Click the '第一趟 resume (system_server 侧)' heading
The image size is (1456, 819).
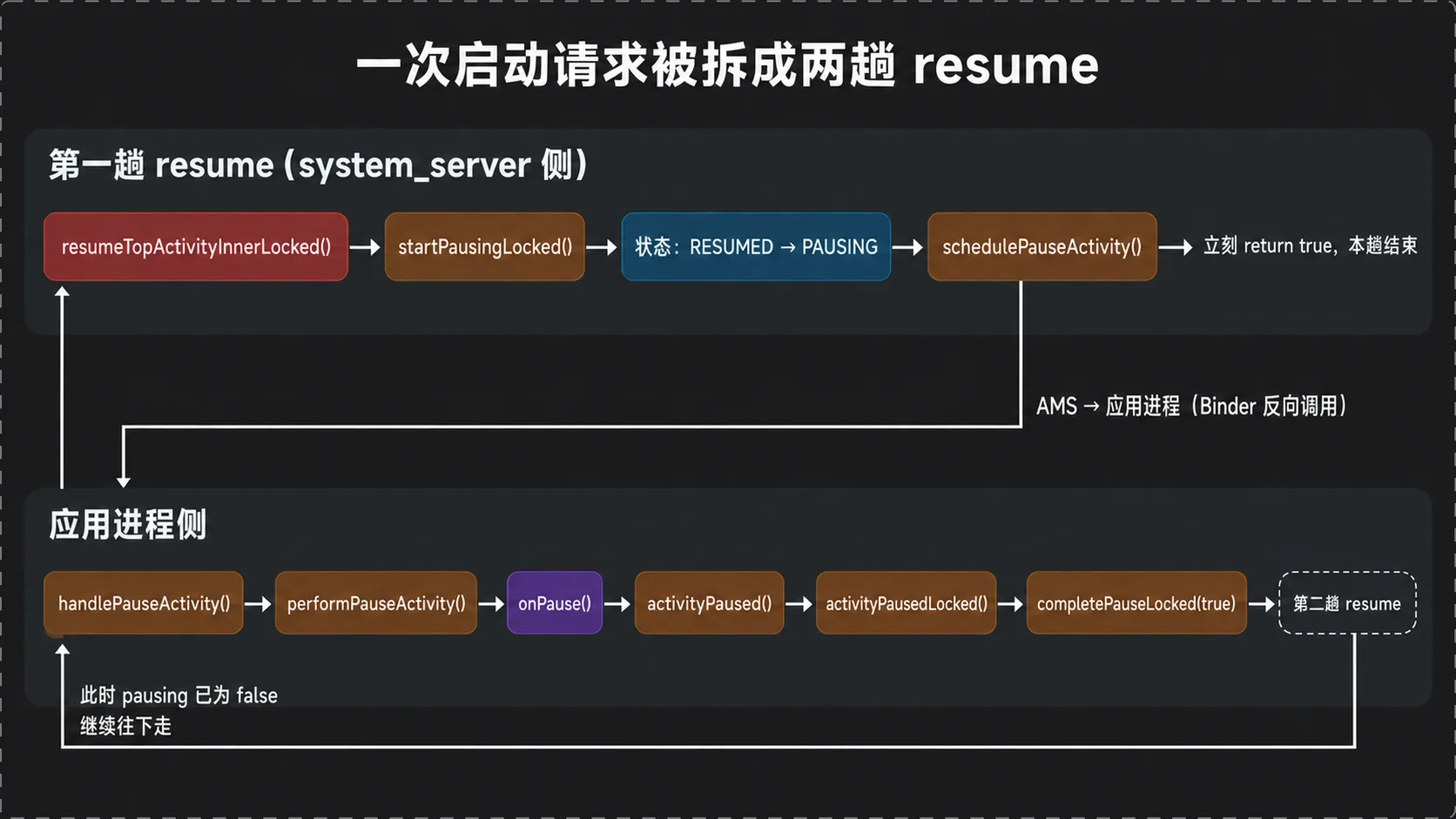[319, 164]
